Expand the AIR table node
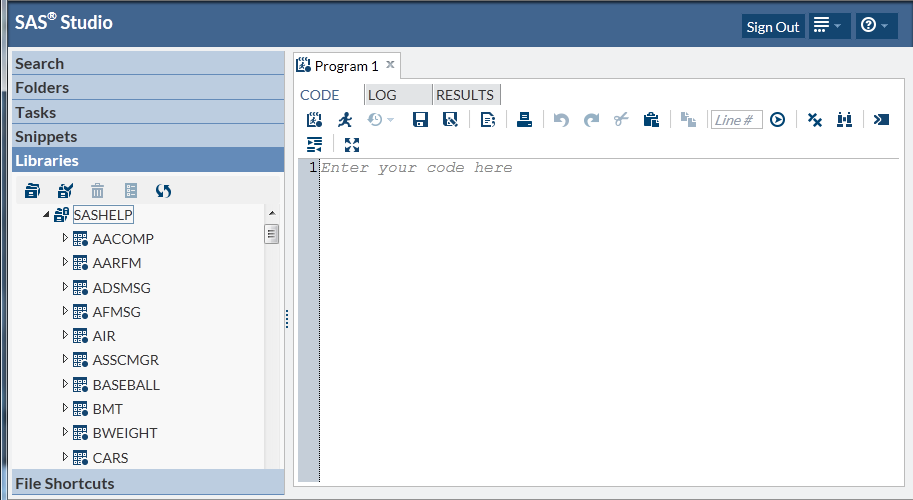The image size is (913, 500). click(x=65, y=335)
